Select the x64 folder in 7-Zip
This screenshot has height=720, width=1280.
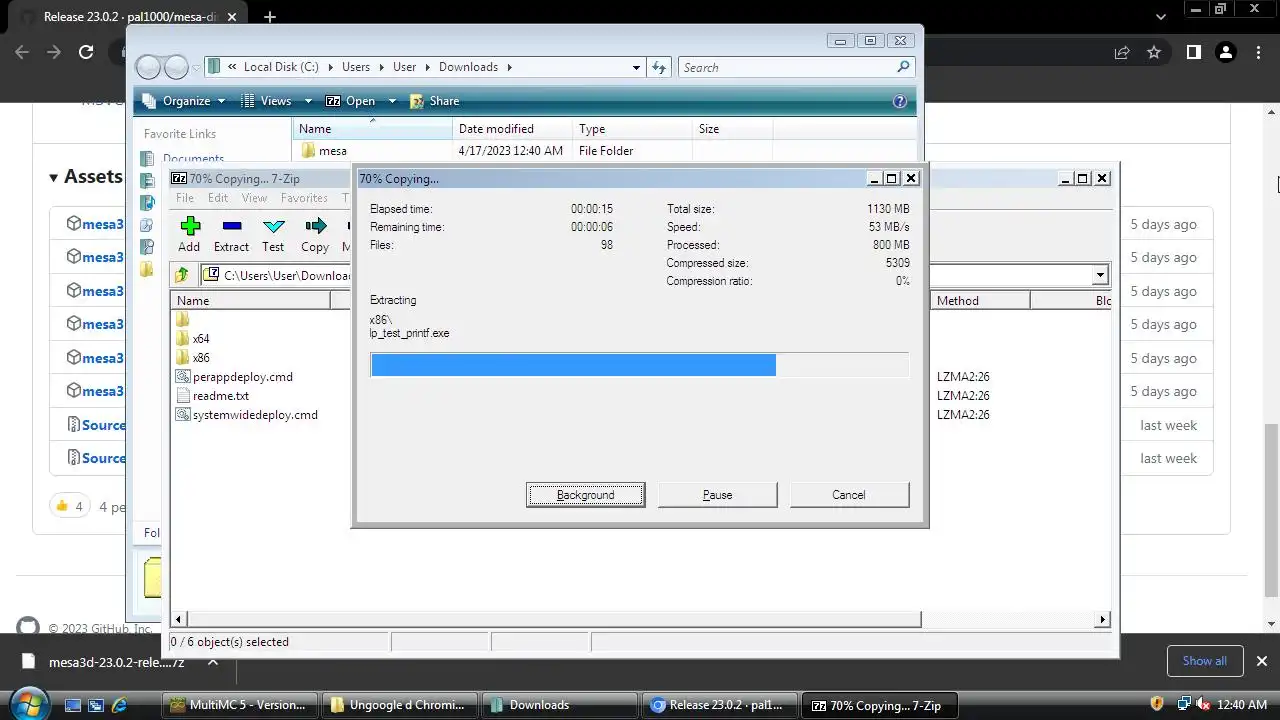tap(201, 339)
